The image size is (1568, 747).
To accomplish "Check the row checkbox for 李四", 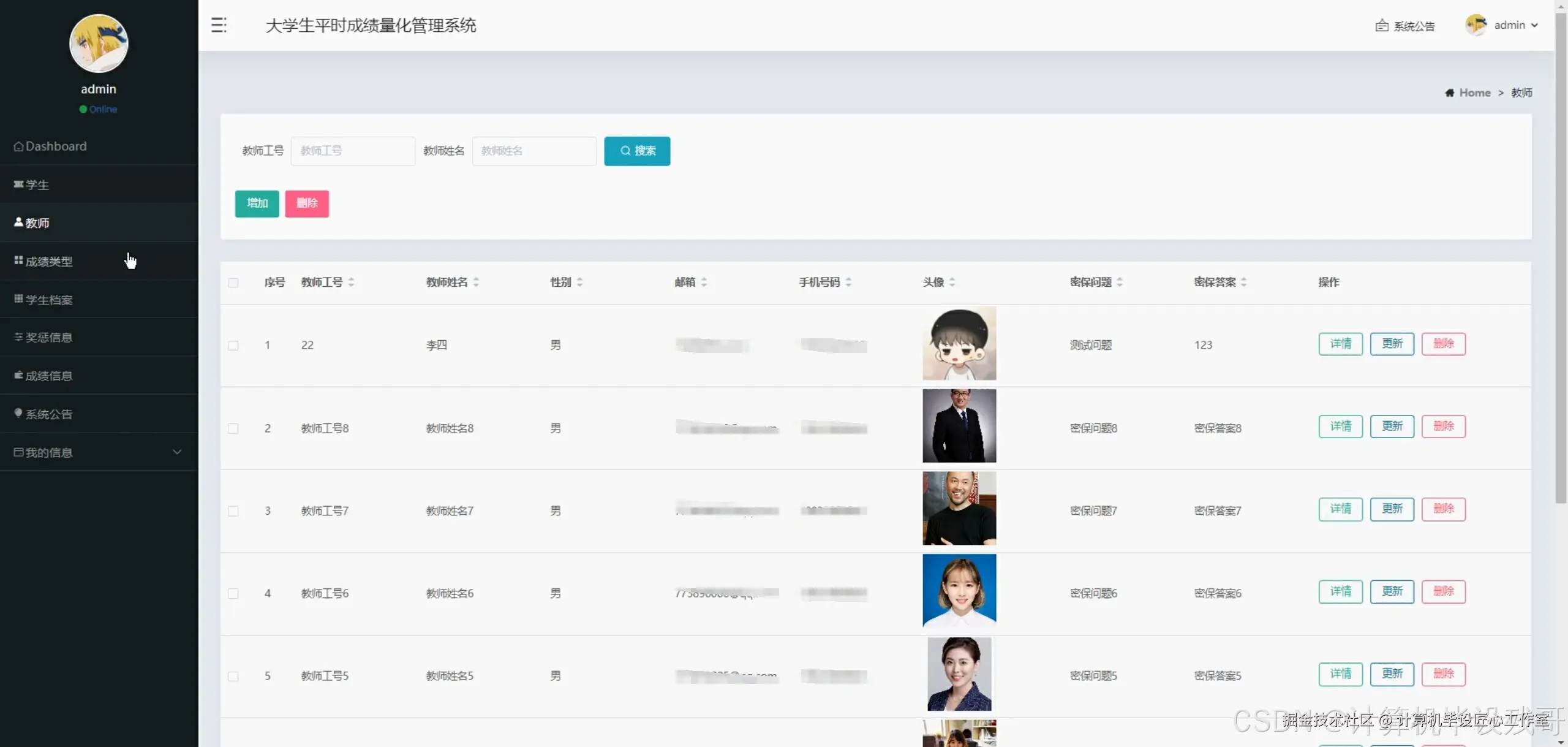I will (233, 346).
